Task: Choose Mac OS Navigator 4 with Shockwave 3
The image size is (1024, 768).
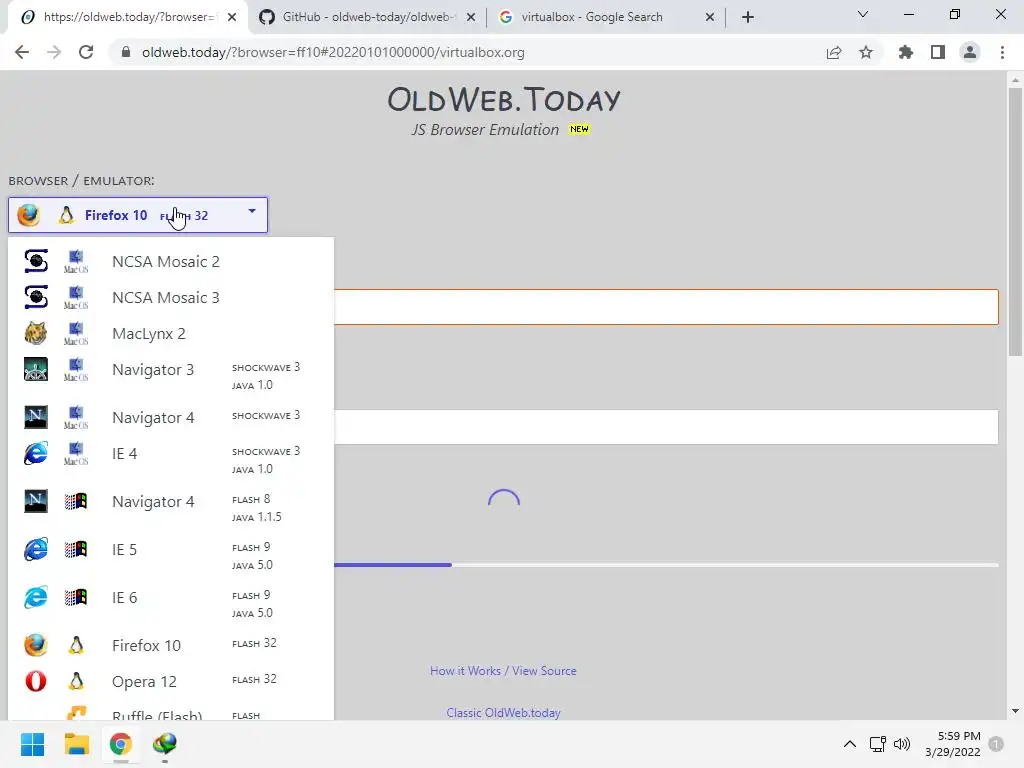Action: point(170,417)
